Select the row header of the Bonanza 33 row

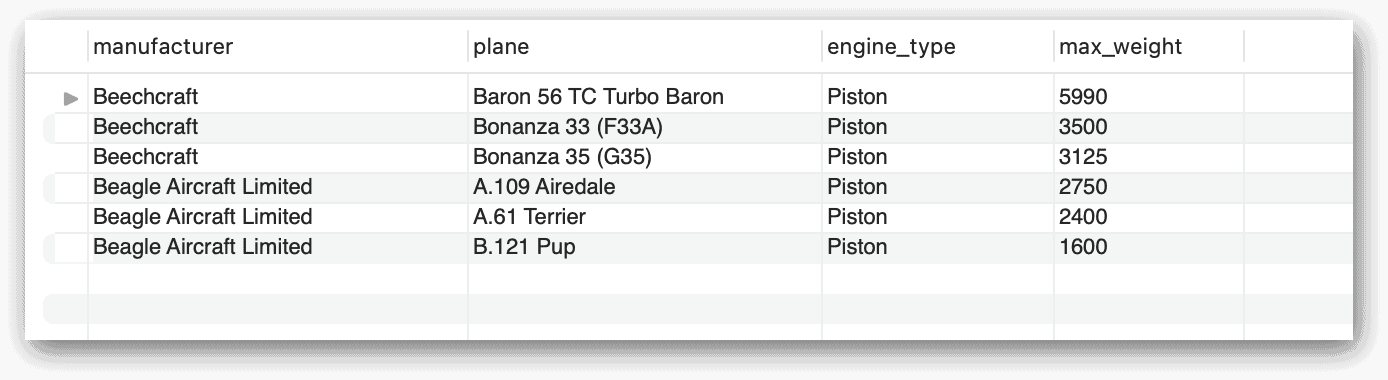coord(66,127)
